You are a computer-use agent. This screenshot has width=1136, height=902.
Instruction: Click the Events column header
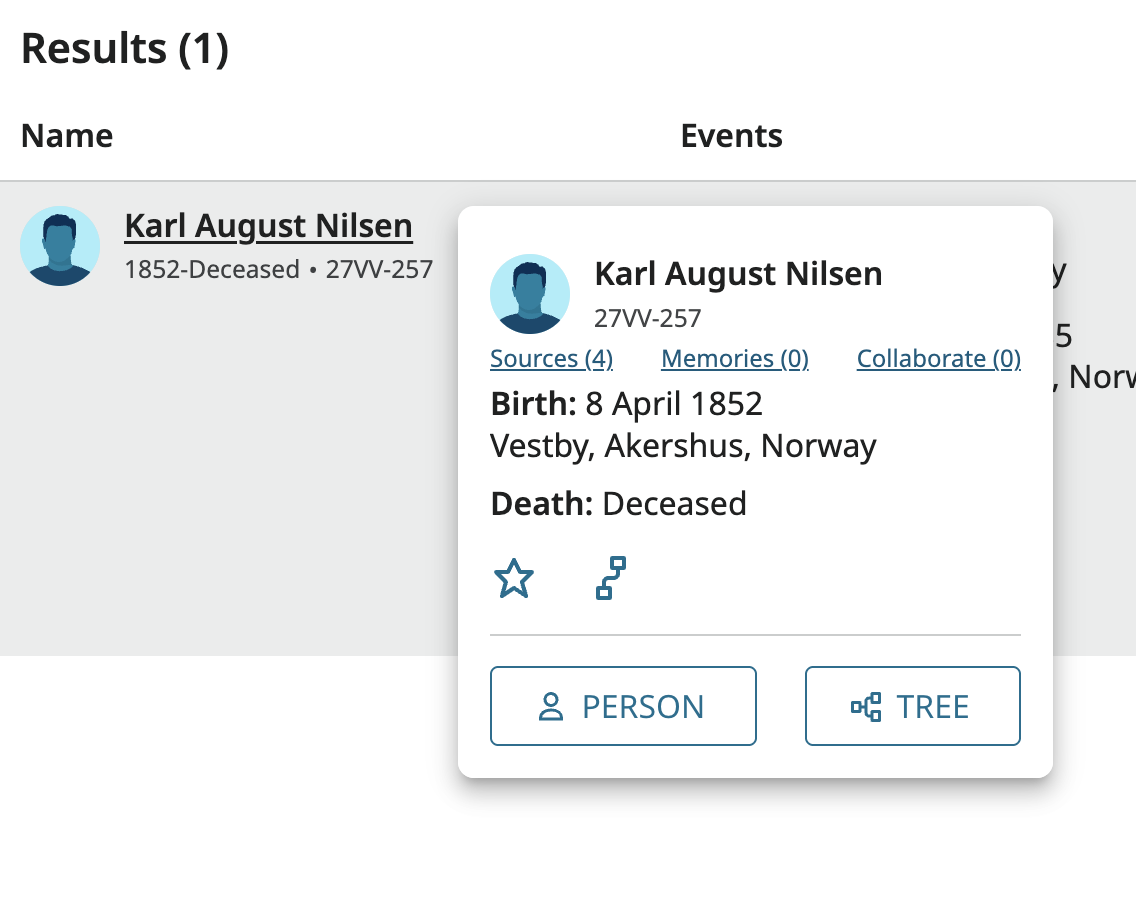click(x=732, y=136)
